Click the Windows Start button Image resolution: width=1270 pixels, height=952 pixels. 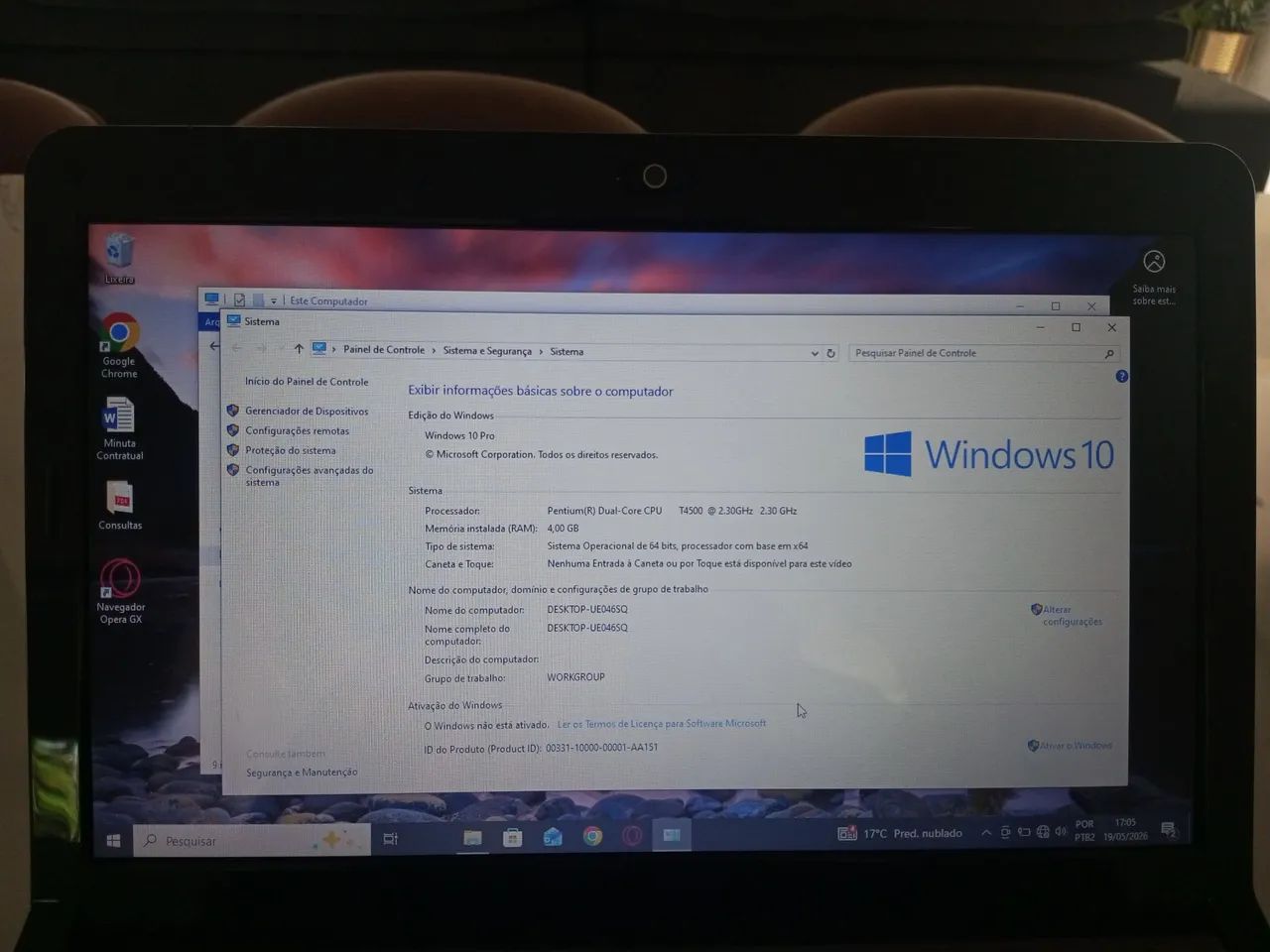(x=113, y=841)
